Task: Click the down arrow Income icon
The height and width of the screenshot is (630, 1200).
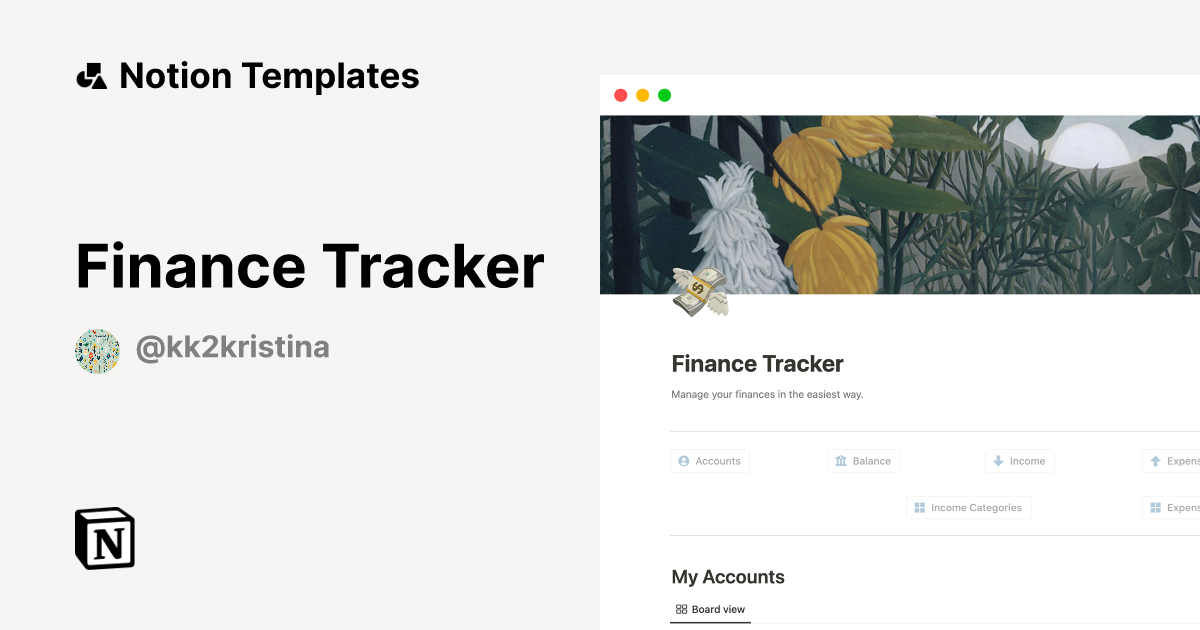Action: (998, 461)
